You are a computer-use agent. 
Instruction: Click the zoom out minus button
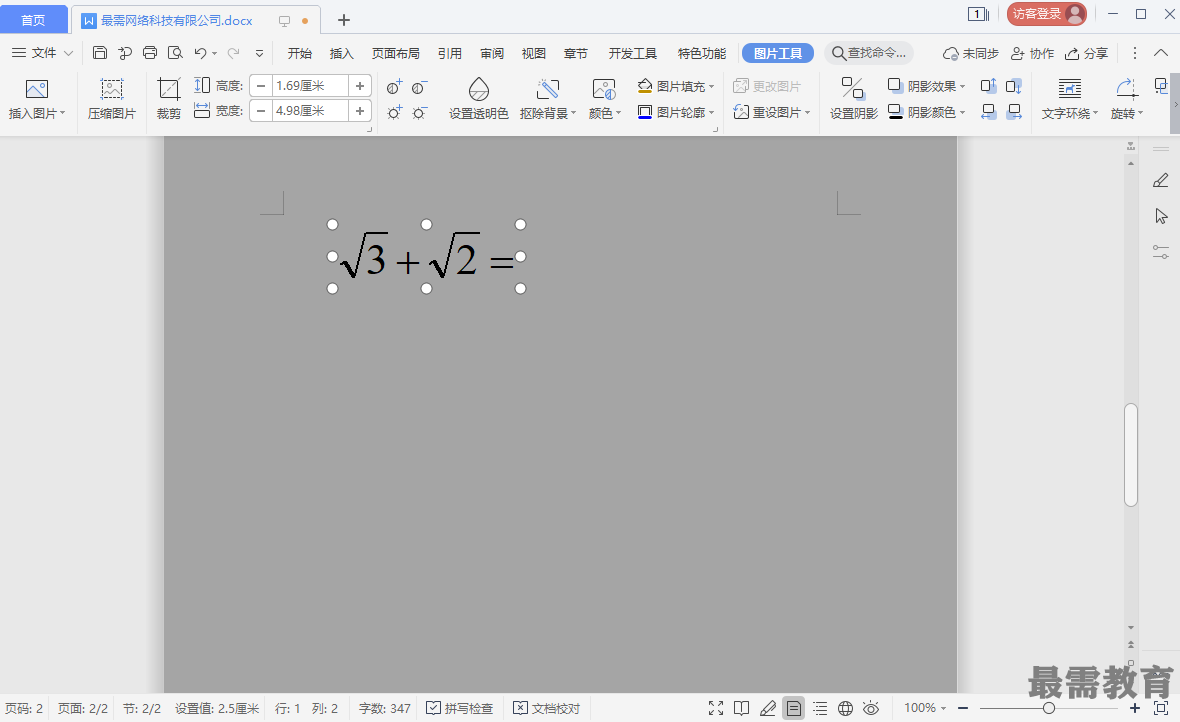[963, 708]
